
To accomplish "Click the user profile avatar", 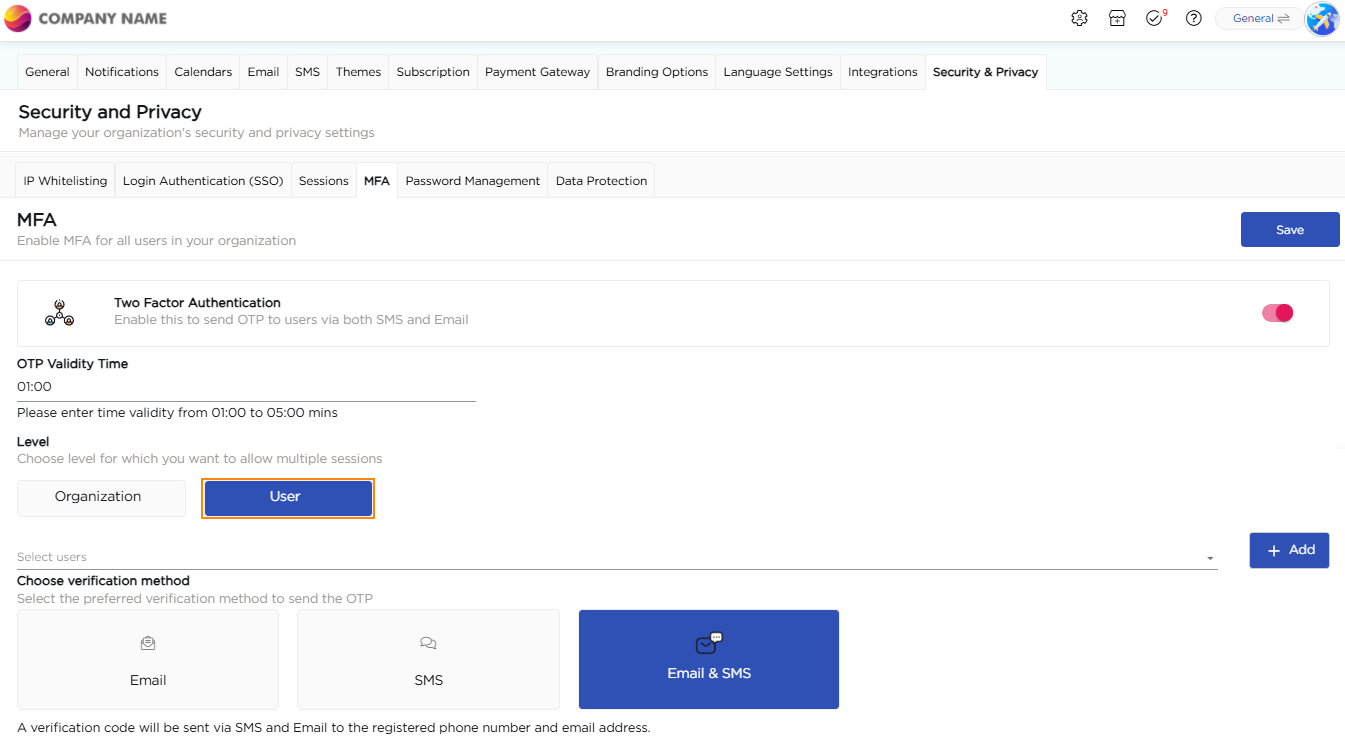I will [1322, 18].
